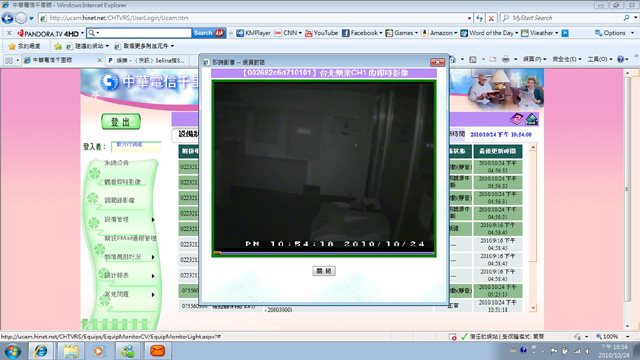Click the device table scroll-up arrow
This screenshot has height=360, width=640.
[533, 147]
